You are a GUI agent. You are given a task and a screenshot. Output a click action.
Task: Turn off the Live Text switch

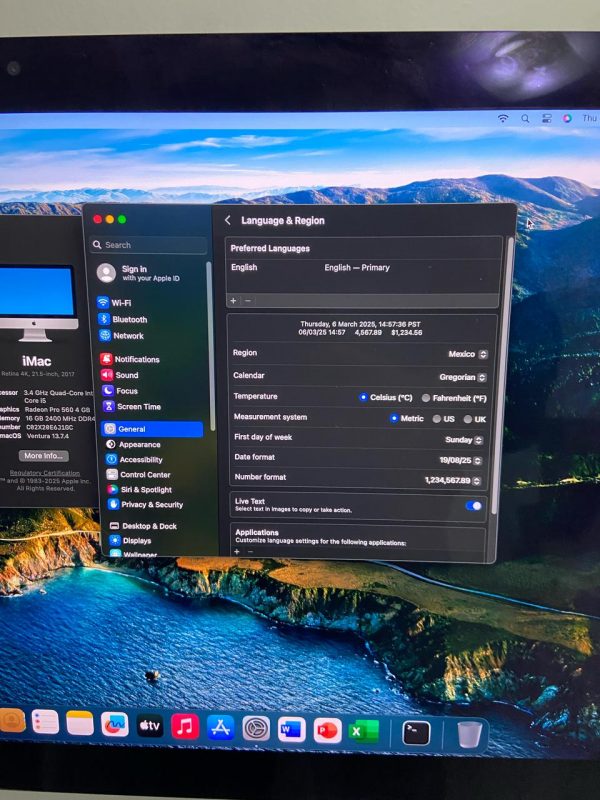click(473, 506)
